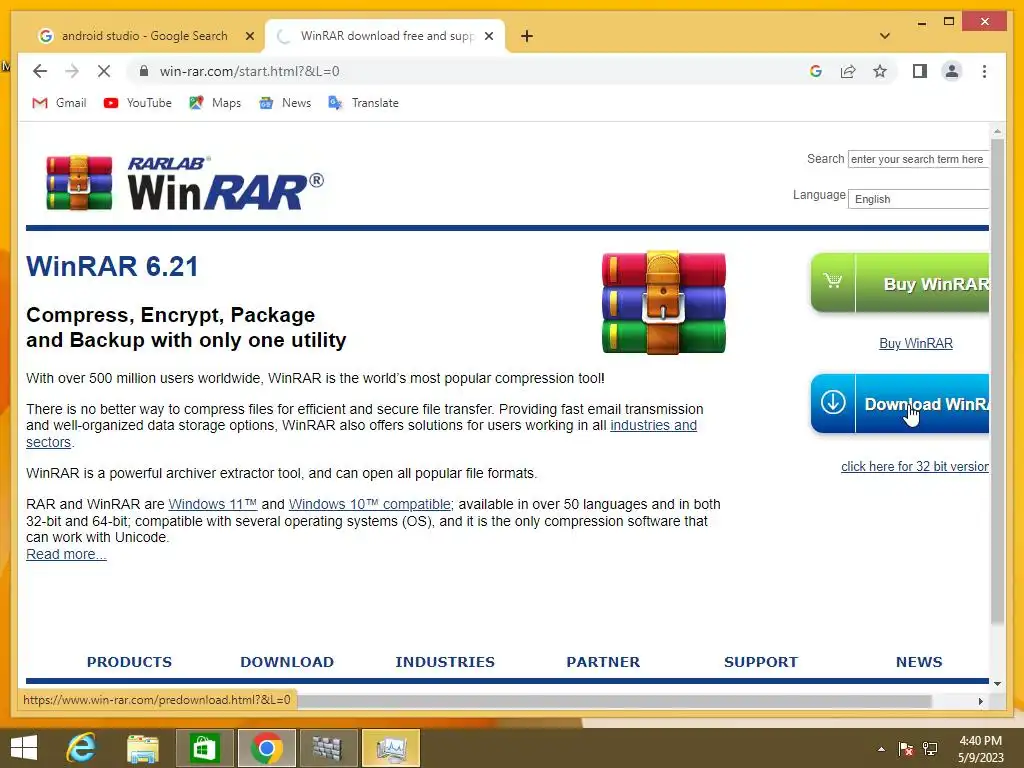Viewport: 1024px width, 768px height.
Task: Open the NEWS menu item
Action: 919,662
